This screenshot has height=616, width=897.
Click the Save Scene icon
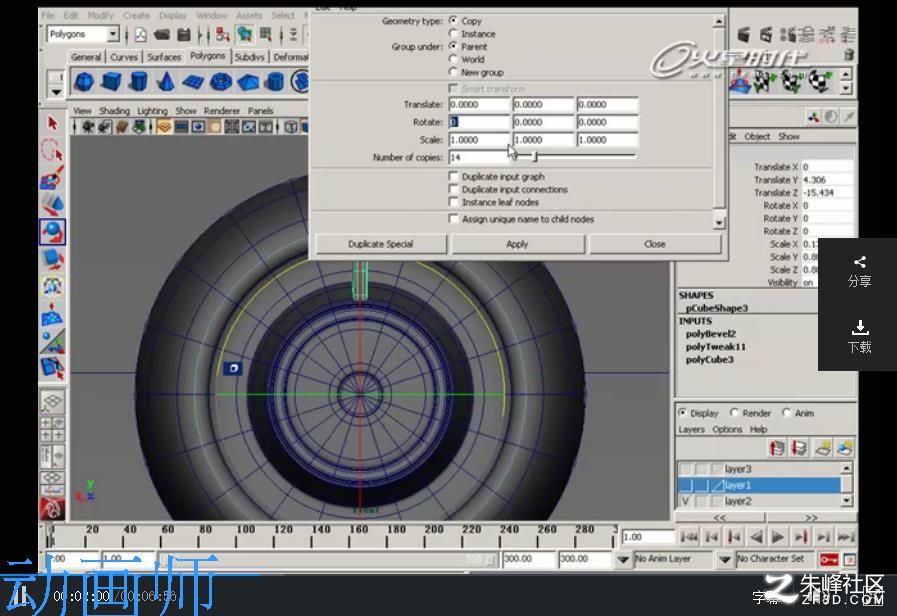click(x=184, y=34)
